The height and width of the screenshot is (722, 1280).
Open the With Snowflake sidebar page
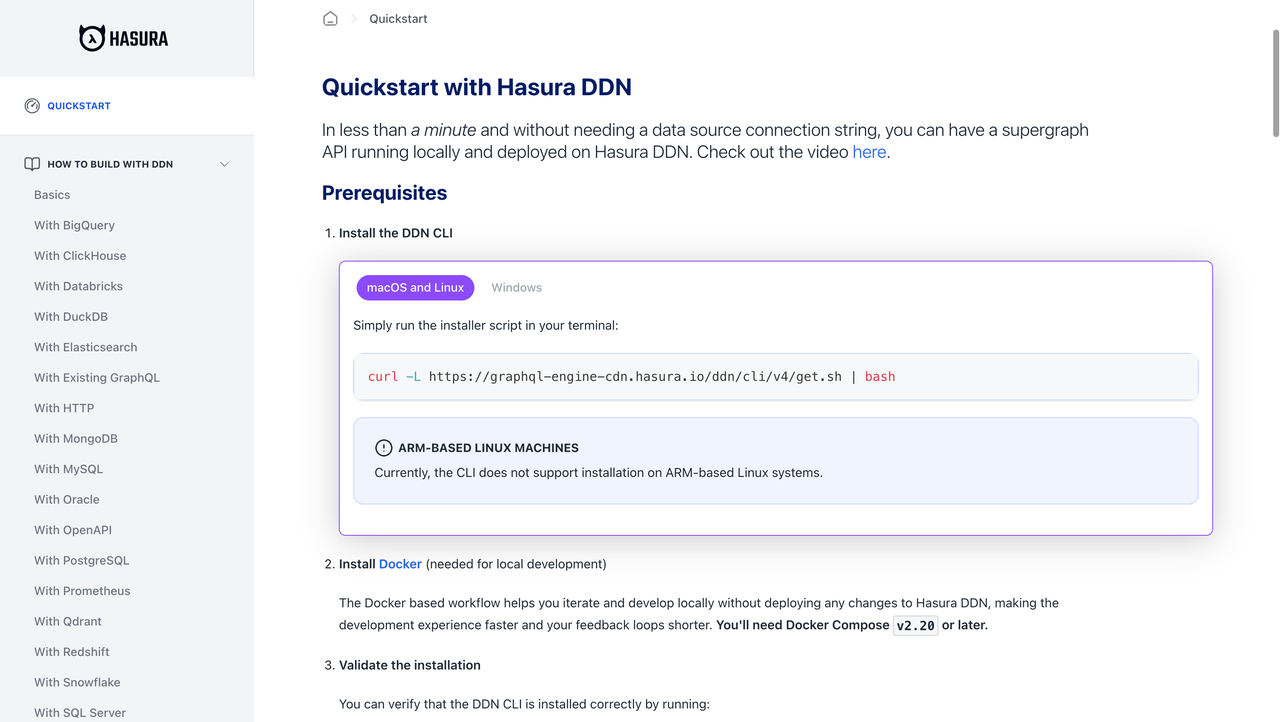click(x=77, y=682)
